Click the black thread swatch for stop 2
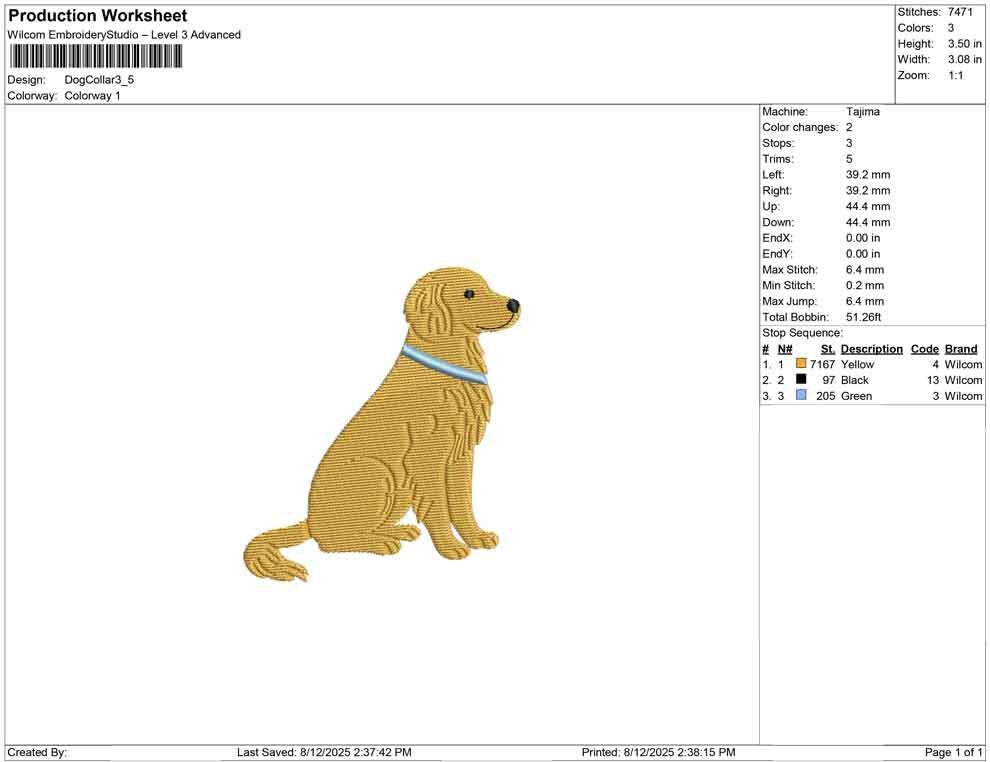990x762 pixels. click(x=800, y=380)
